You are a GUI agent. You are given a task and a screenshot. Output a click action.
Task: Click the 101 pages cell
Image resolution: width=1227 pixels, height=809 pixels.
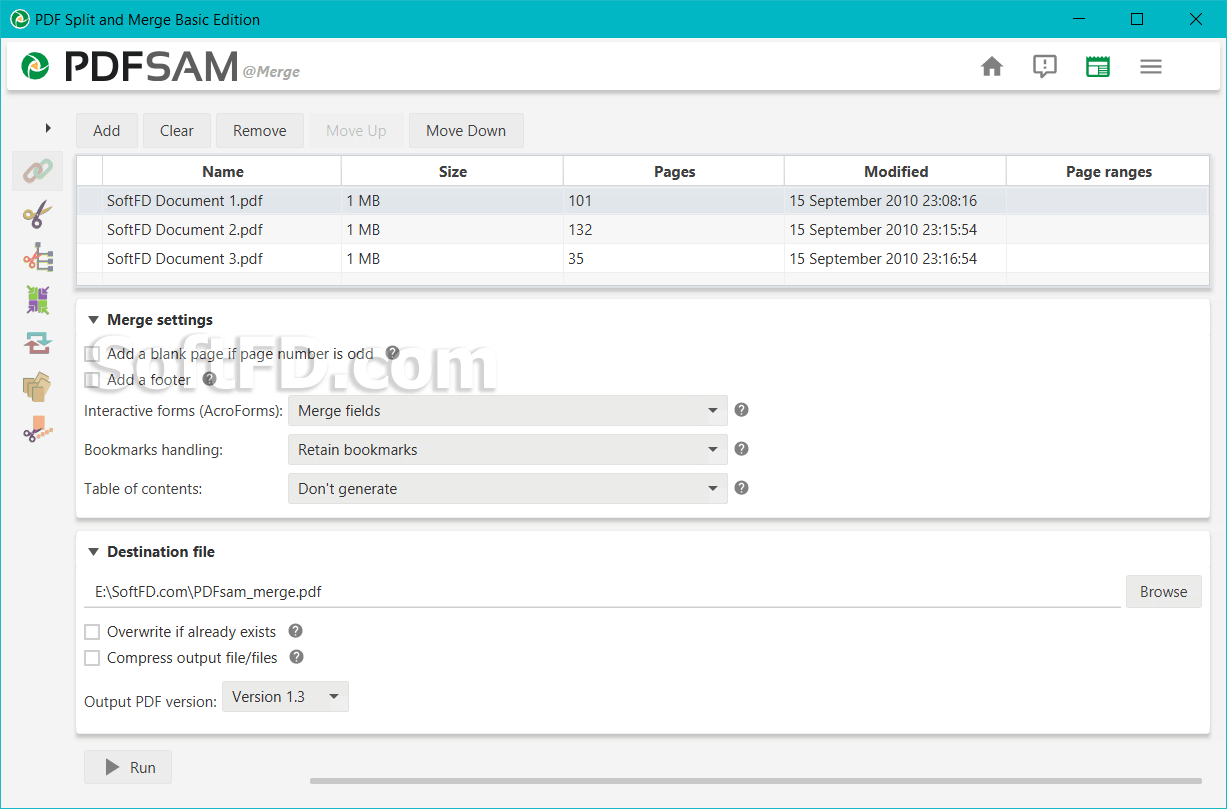(674, 201)
